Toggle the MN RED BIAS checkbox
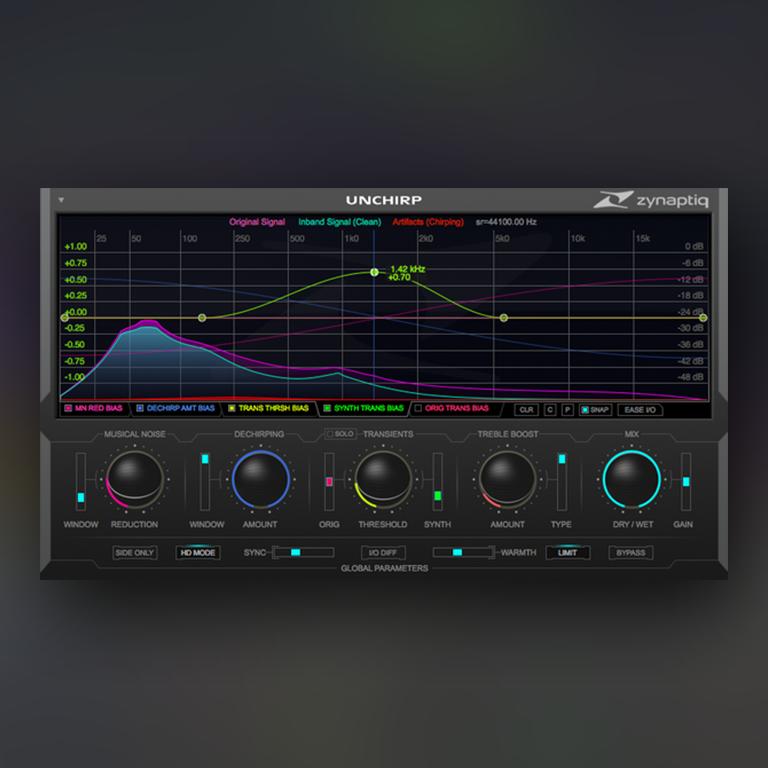This screenshot has height=768, width=768. tap(68, 408)
